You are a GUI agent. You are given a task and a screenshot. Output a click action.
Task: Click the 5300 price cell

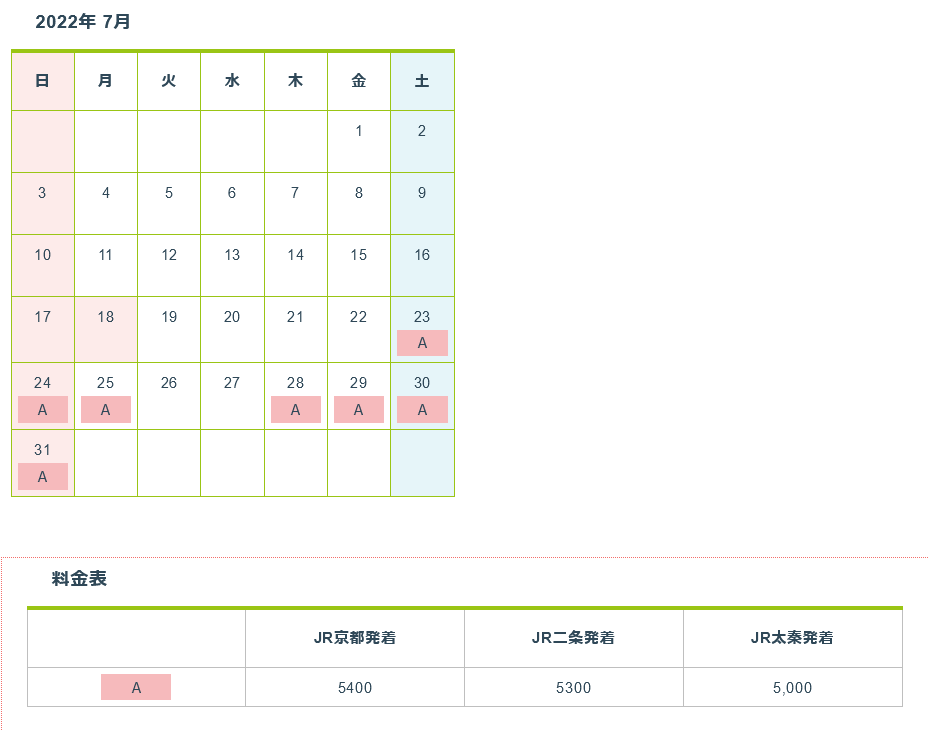tap(573, 688)
